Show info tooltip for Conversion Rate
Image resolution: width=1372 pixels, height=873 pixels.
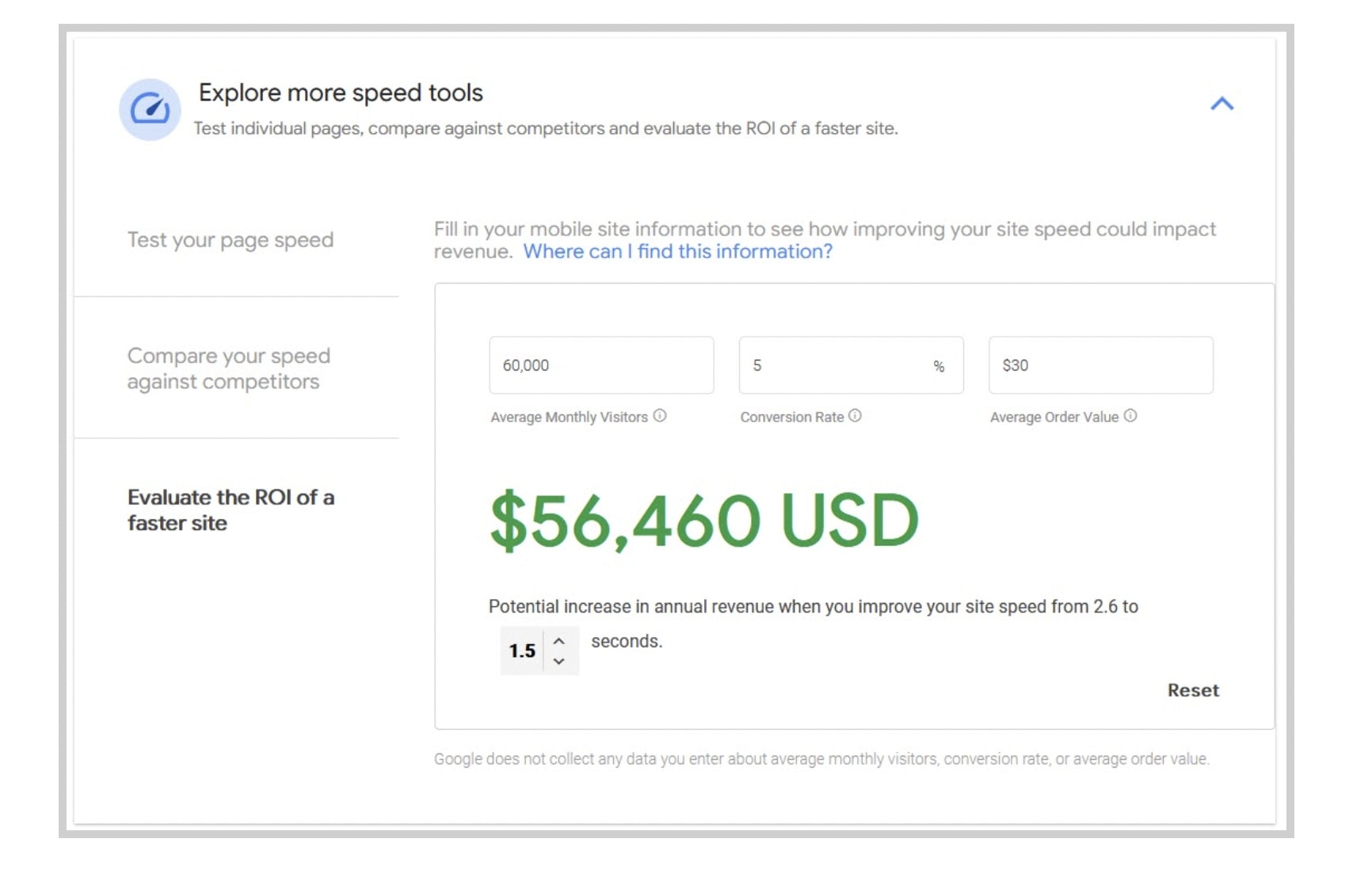click(x=855, y=416)
